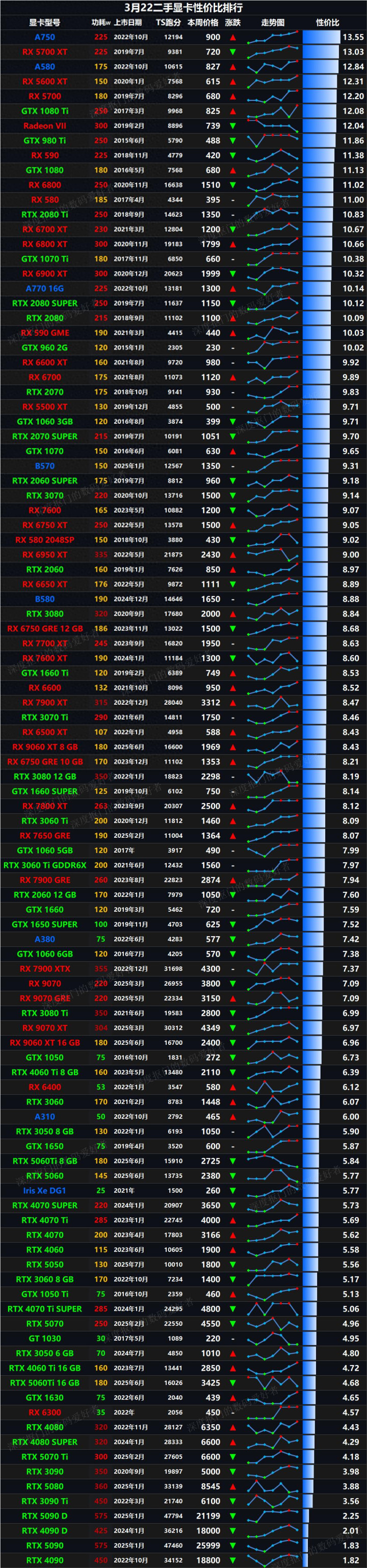The width and height of the screenshot is (367, 1568).
Task: Click the red up arrow for GTX 1080 Ti
Action: coord(232,111)
